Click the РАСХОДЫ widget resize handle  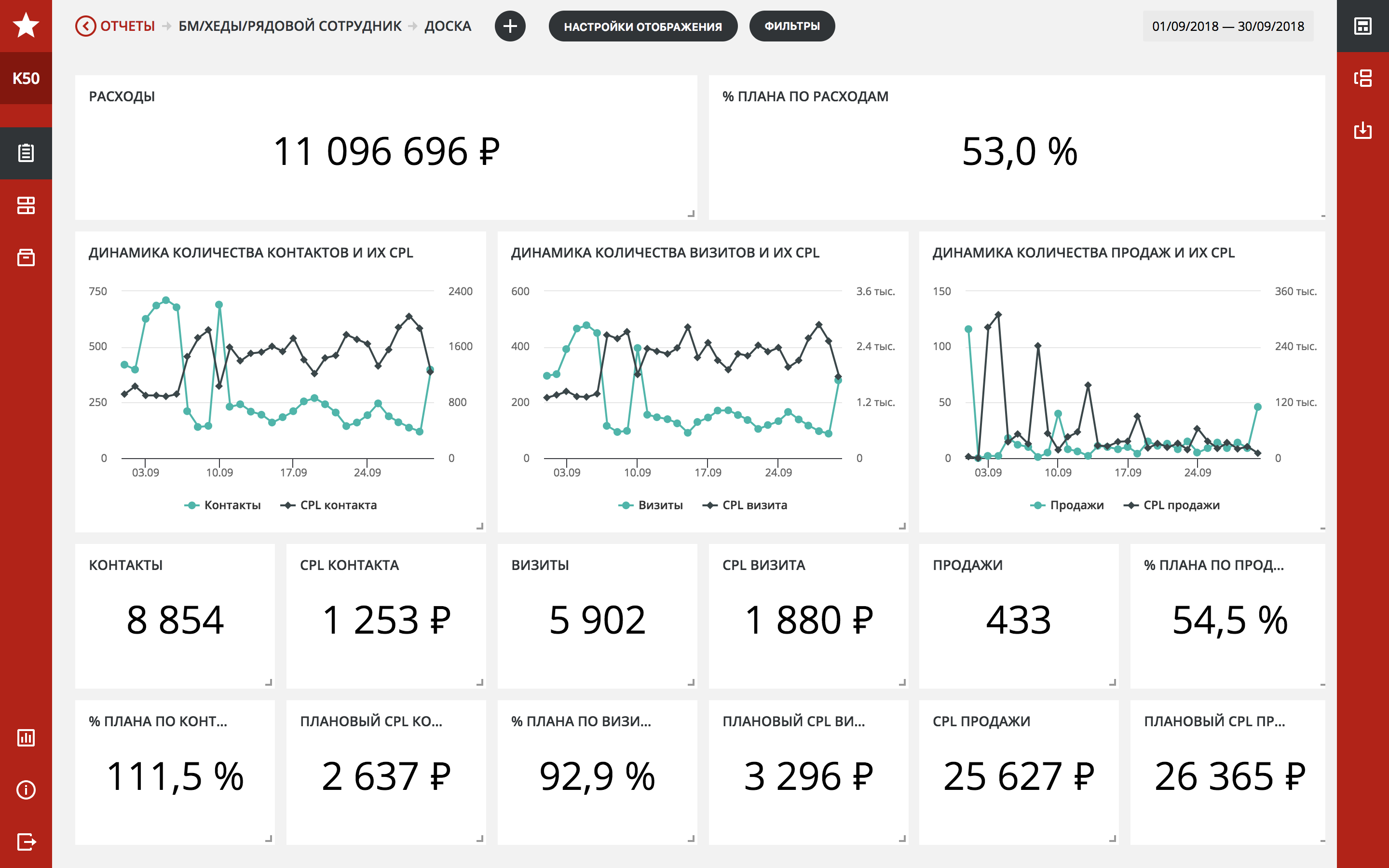pyautogui.click(x=691, y=214)
